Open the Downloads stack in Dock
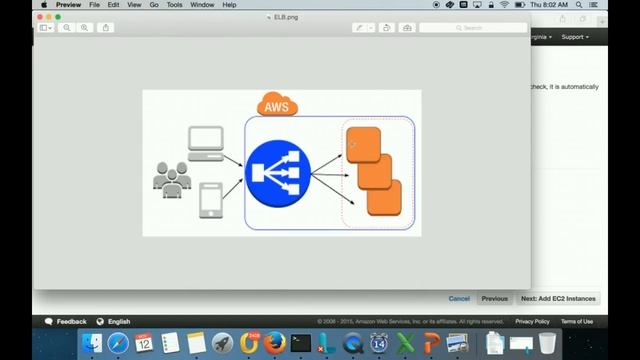Image resolution: width=640 pixels, height=360 pixels. [x=521, y=344]
